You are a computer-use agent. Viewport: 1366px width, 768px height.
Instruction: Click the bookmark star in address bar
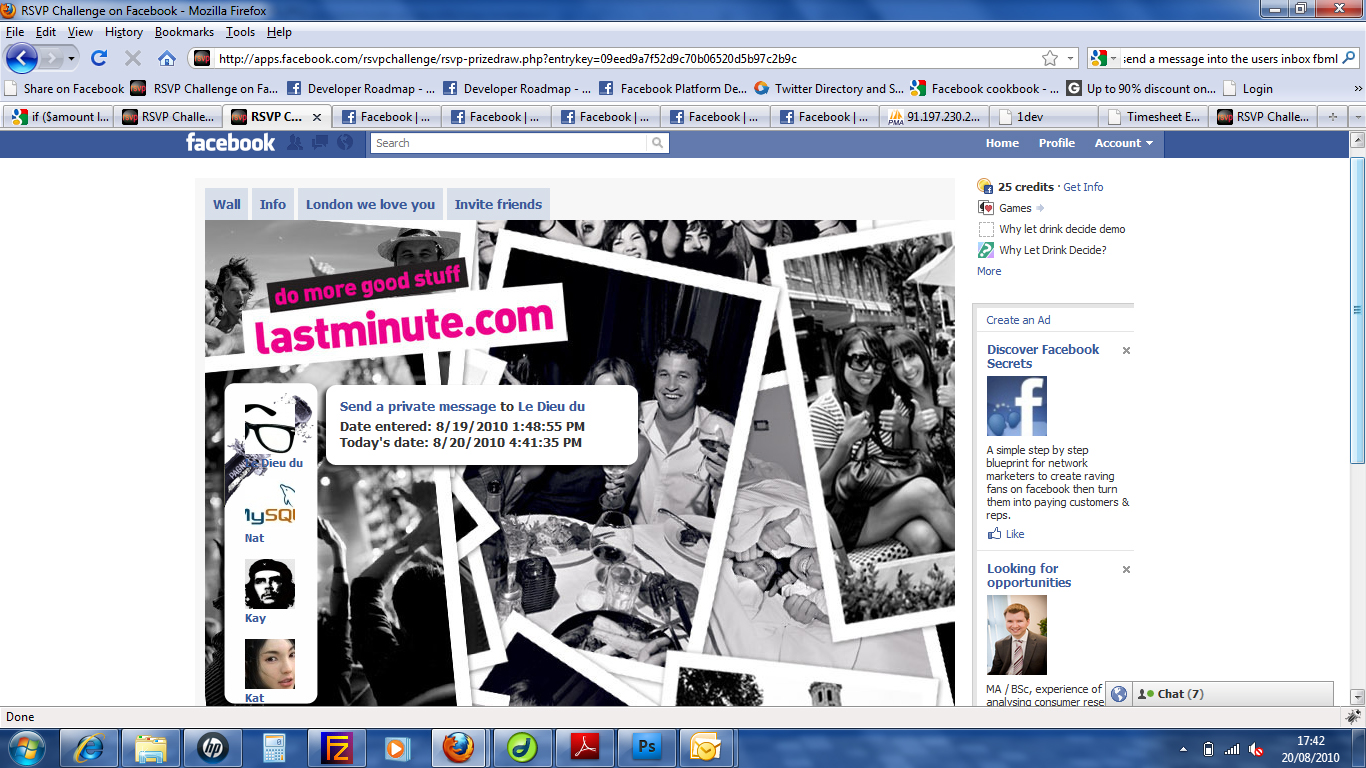[x=1050, y=58]
